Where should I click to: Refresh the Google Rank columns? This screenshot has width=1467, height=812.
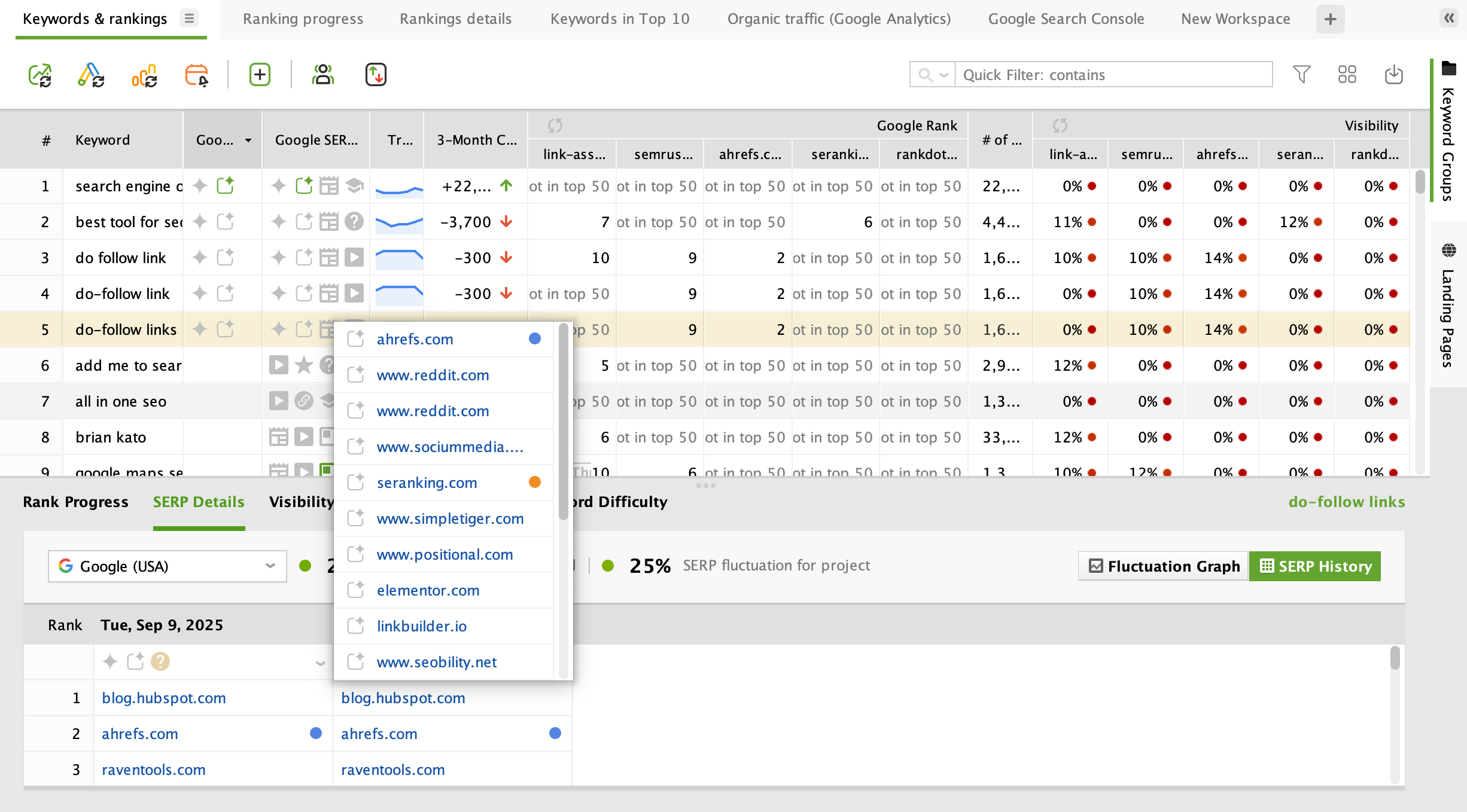(555, 126)
